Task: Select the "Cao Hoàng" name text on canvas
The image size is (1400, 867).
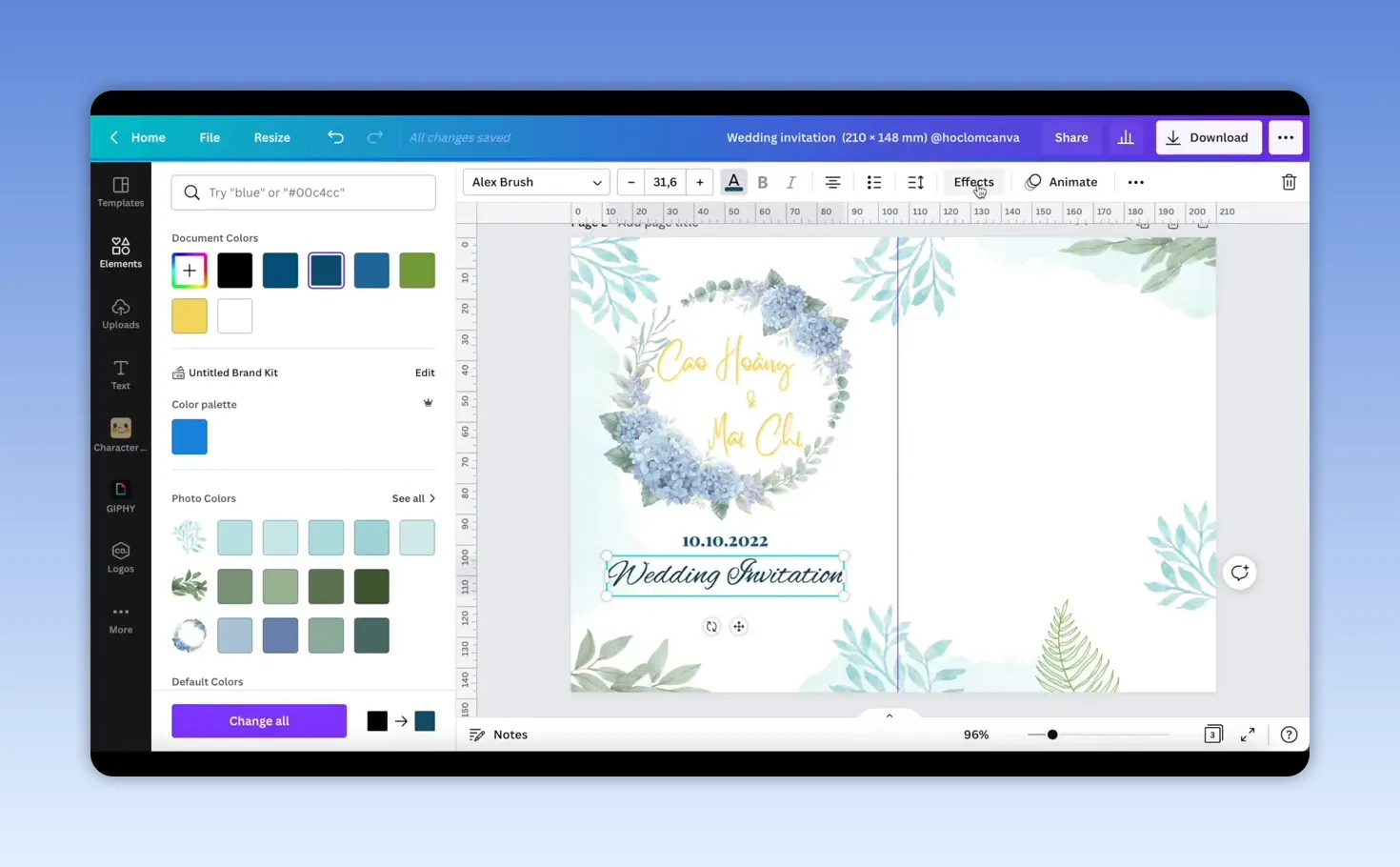Action: coord(726,362)
